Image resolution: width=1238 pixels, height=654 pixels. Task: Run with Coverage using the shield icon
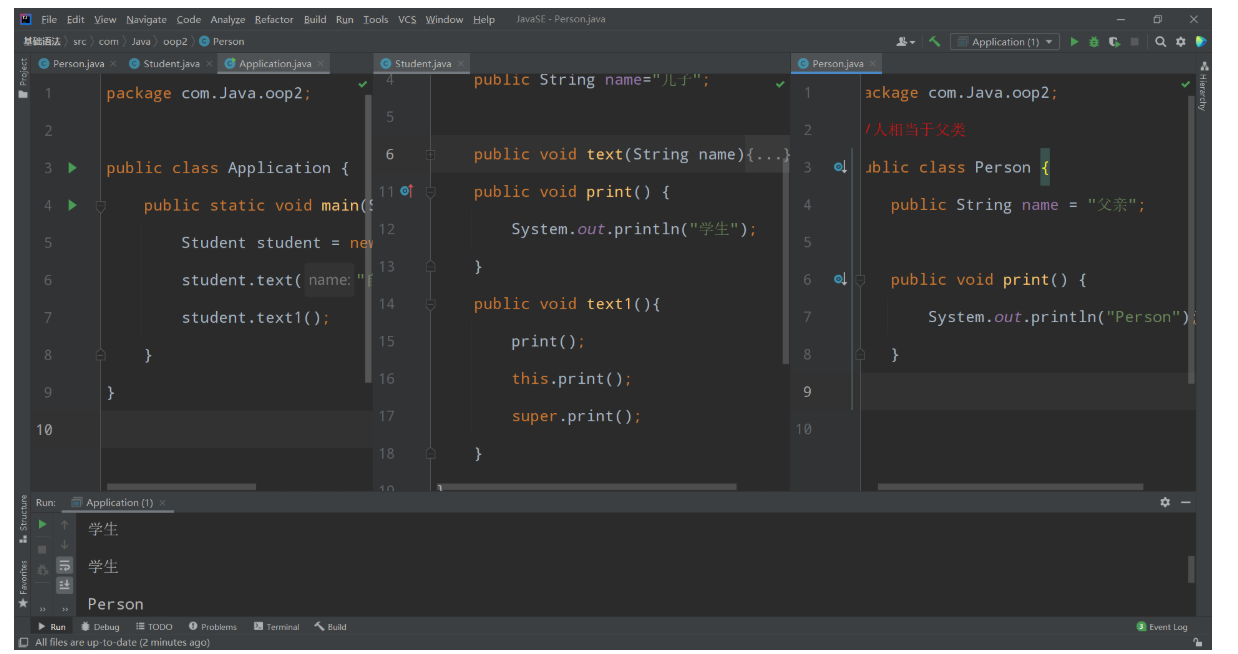[1114, 42]
